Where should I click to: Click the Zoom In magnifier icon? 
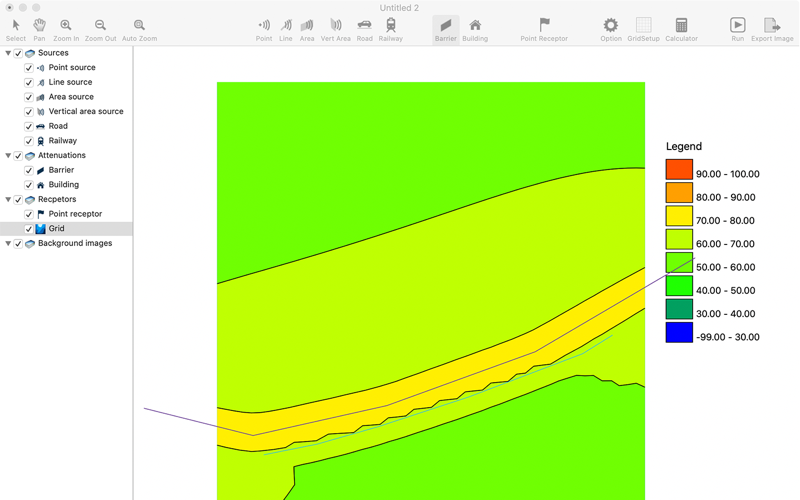coord(66,25)
